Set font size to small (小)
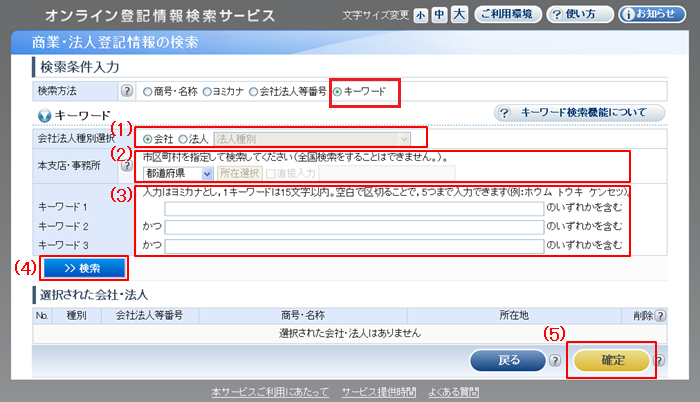This screenshot has height=402, width=700. click(x=421, y=15)
